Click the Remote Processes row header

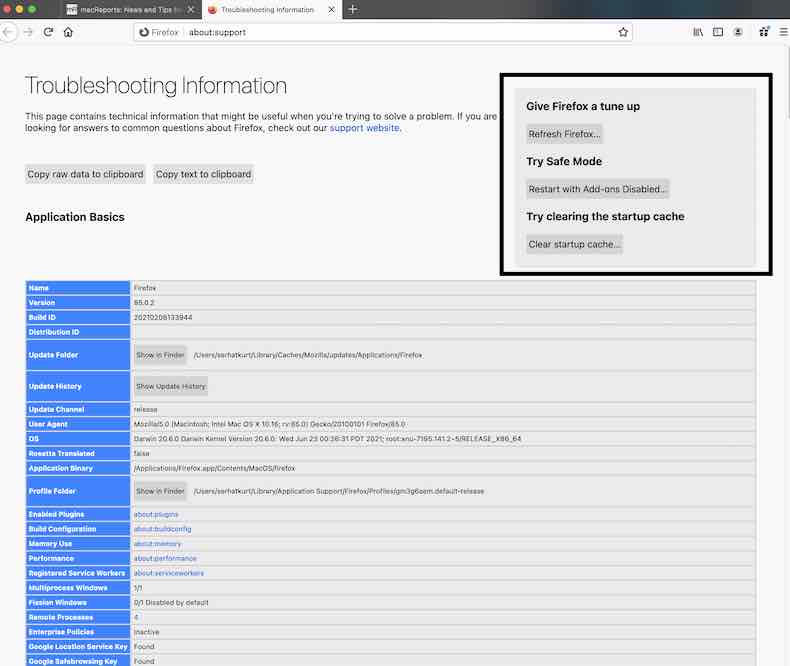pyautogui.click(x=78, y=617)
